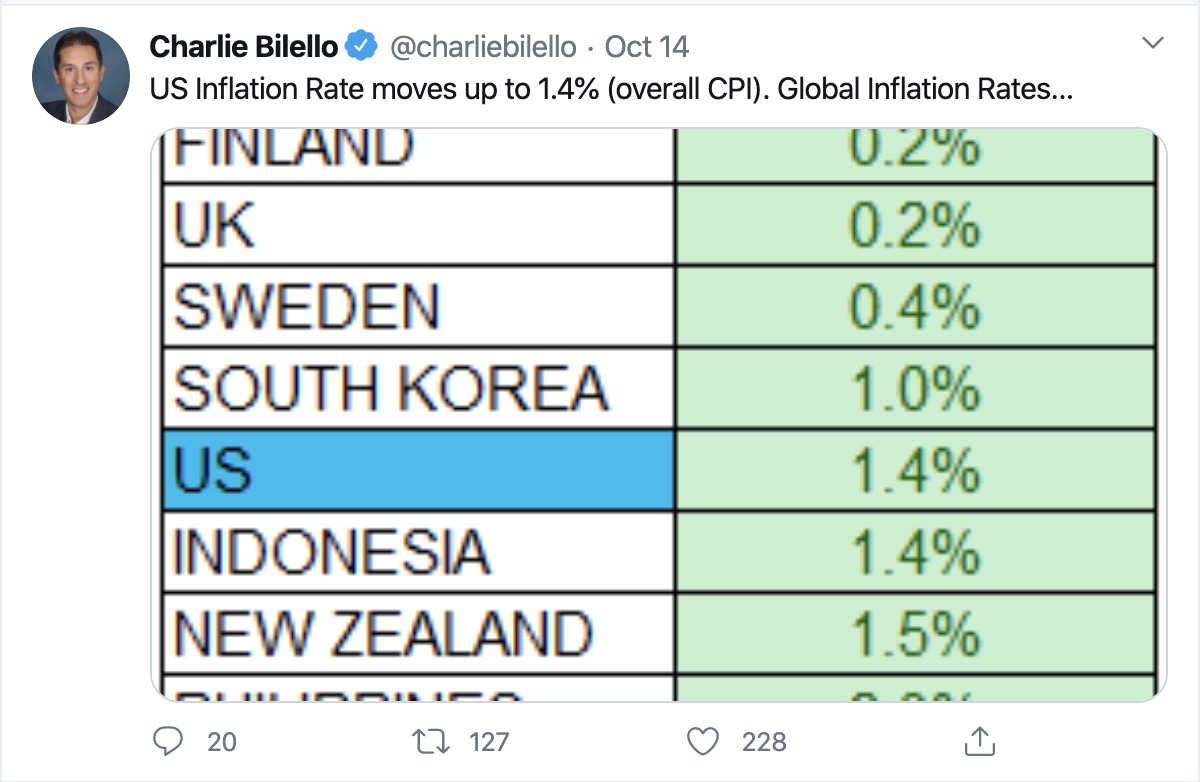
Task: Open the share tweet icon
Action: [x=975, y=741]
